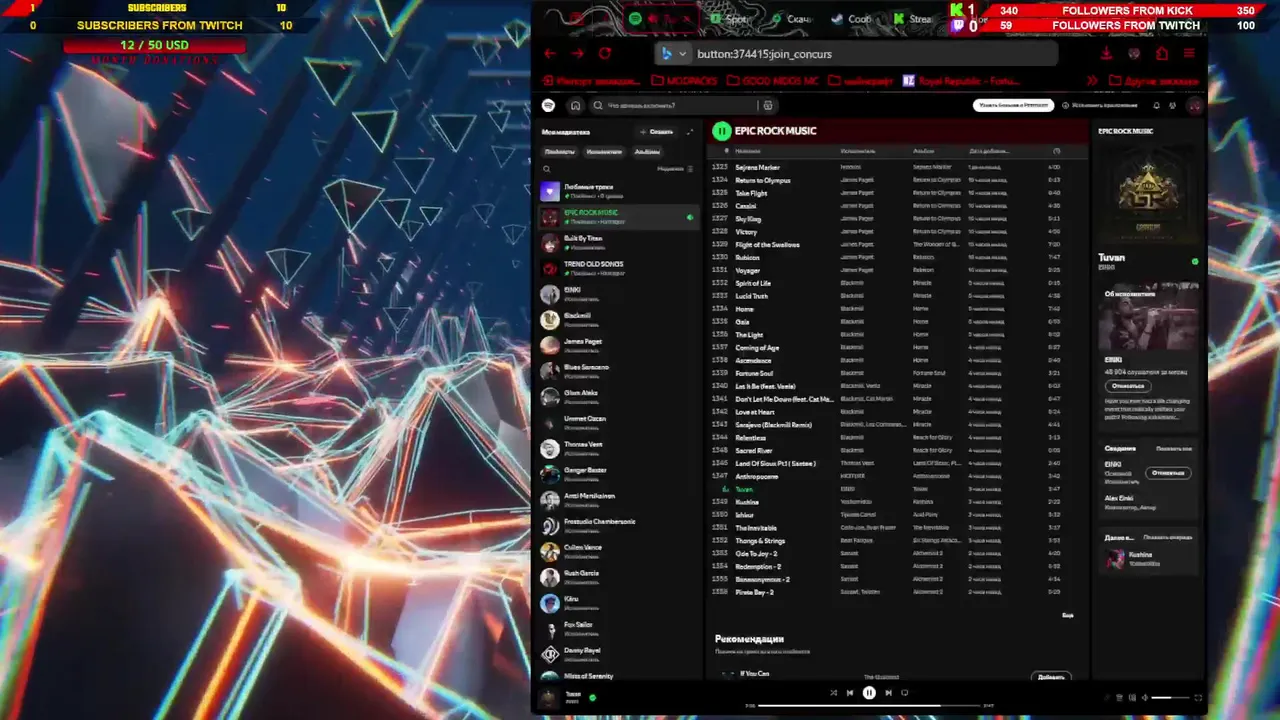The height and width of the screenshot is (720, 1280).
Task: Open search engine dropdown in address bar
Action: click(675, 54)
